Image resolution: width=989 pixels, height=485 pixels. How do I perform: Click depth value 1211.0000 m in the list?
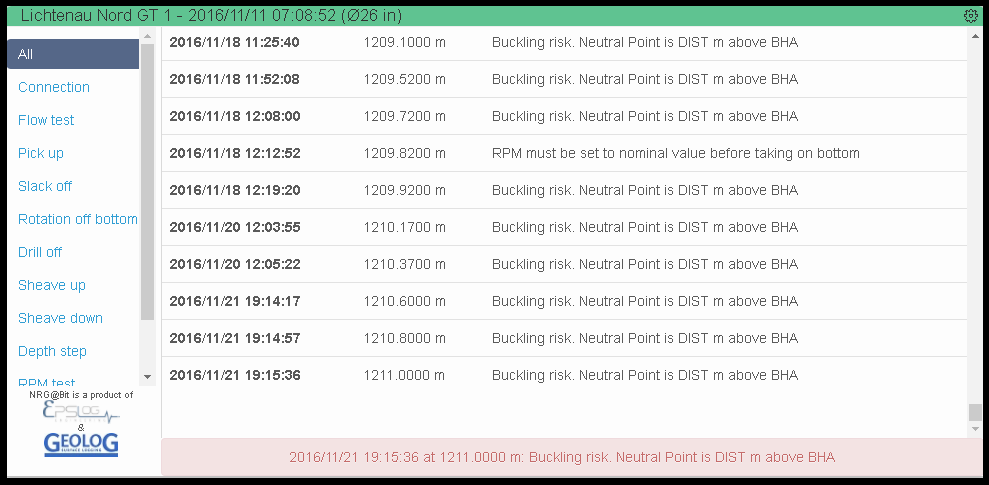(x=404, y=375)
